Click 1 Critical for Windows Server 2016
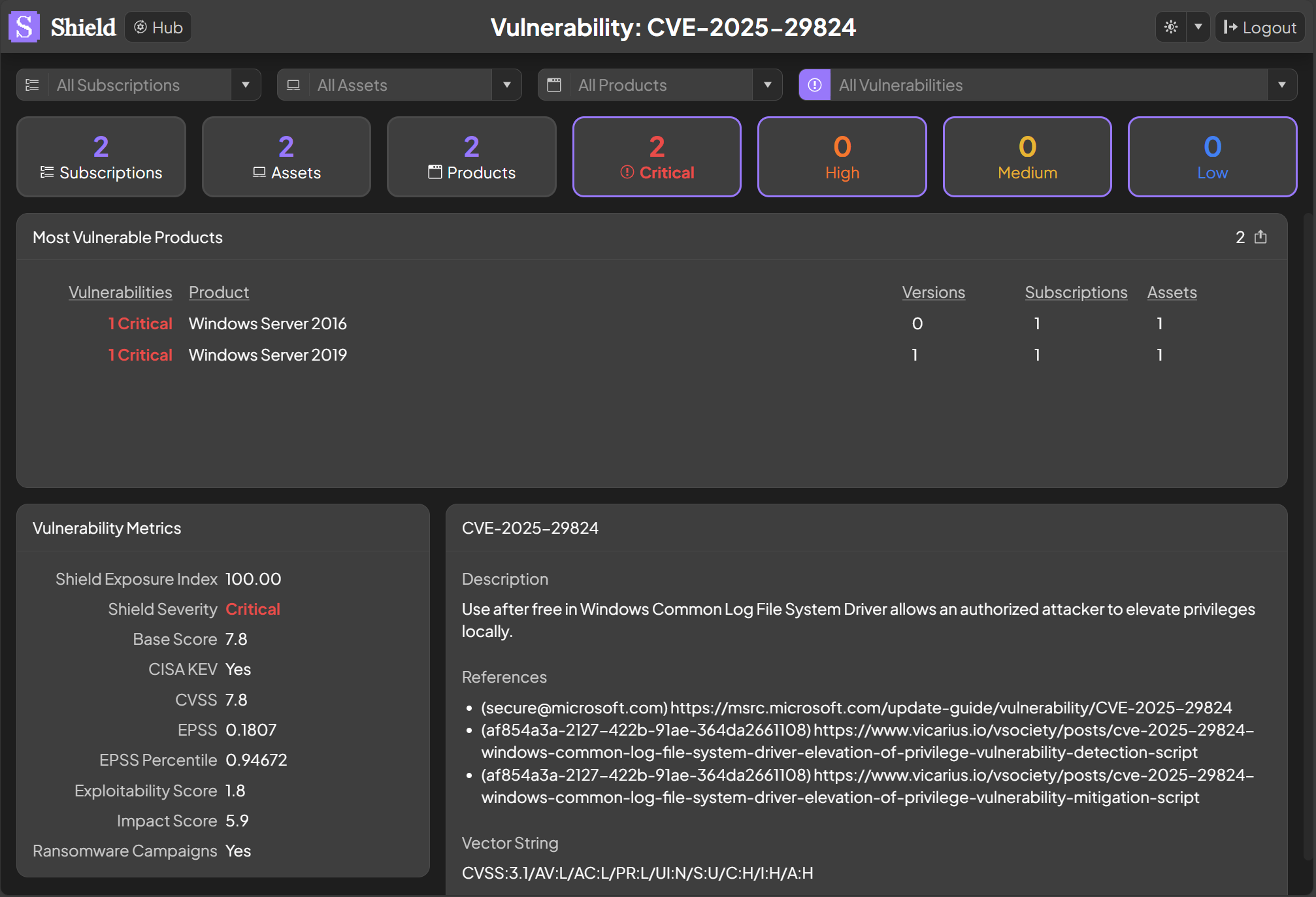Screen dimensions: 1316x897 pos(140,323)
